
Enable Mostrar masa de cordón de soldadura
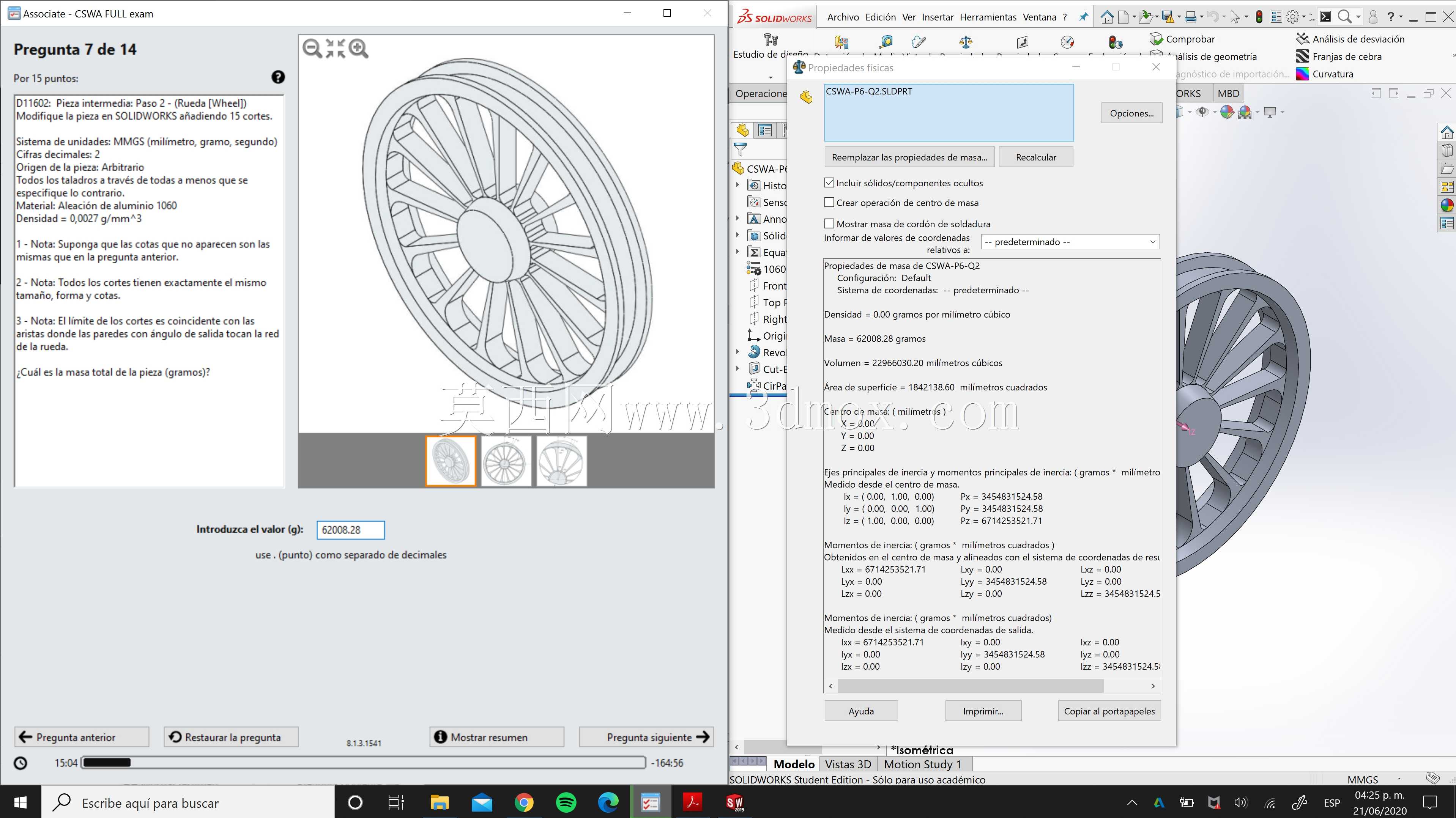829,224
